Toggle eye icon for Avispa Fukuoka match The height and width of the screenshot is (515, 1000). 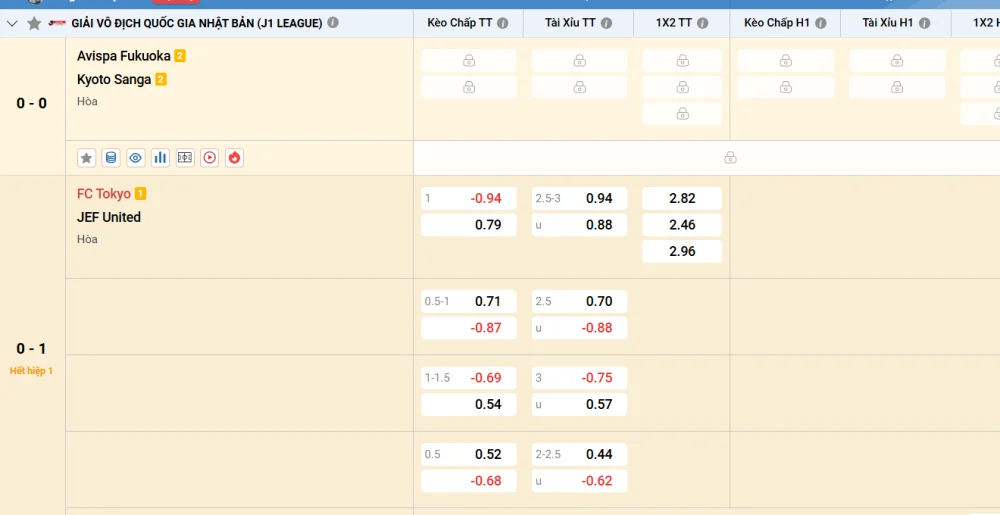[x=135, y=158]
